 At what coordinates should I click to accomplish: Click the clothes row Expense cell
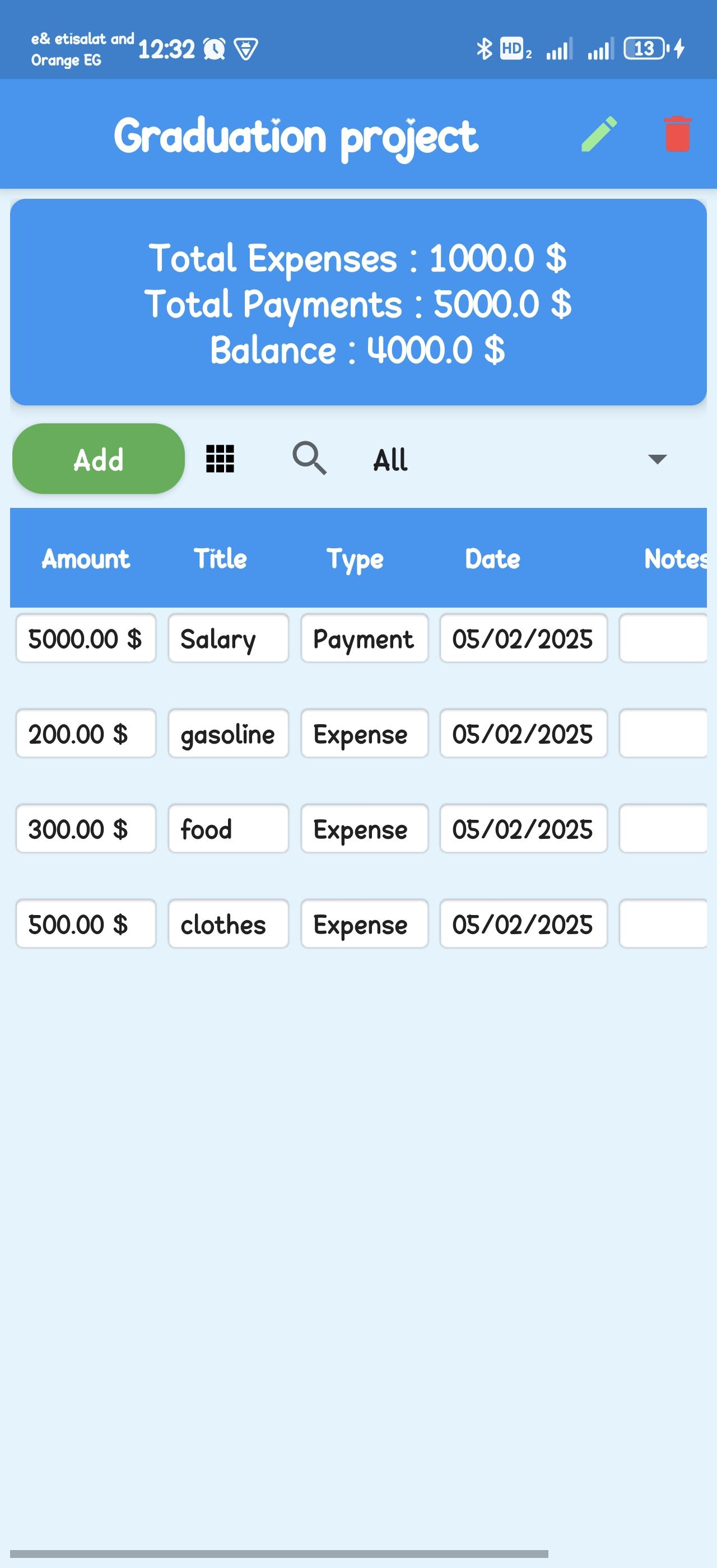click(365, 924)
